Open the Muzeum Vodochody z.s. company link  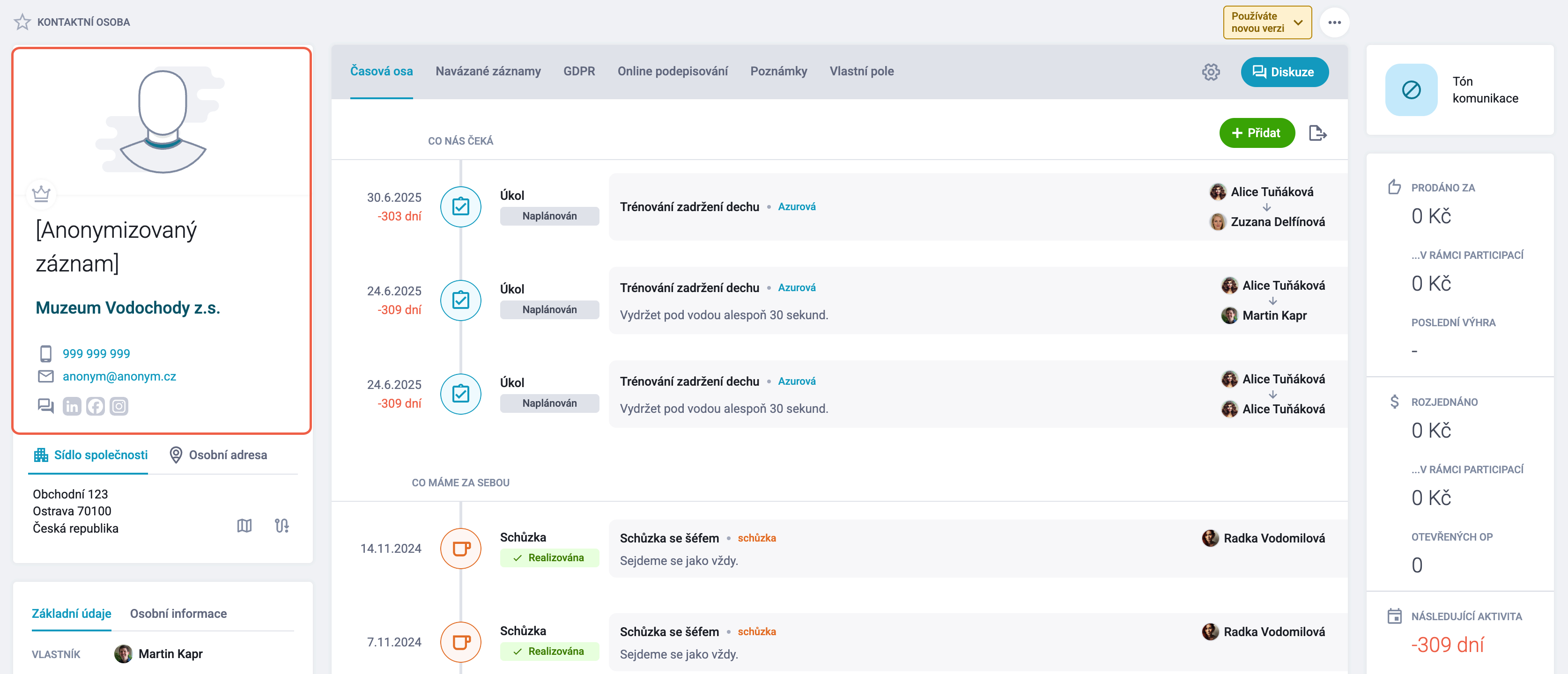128,308
